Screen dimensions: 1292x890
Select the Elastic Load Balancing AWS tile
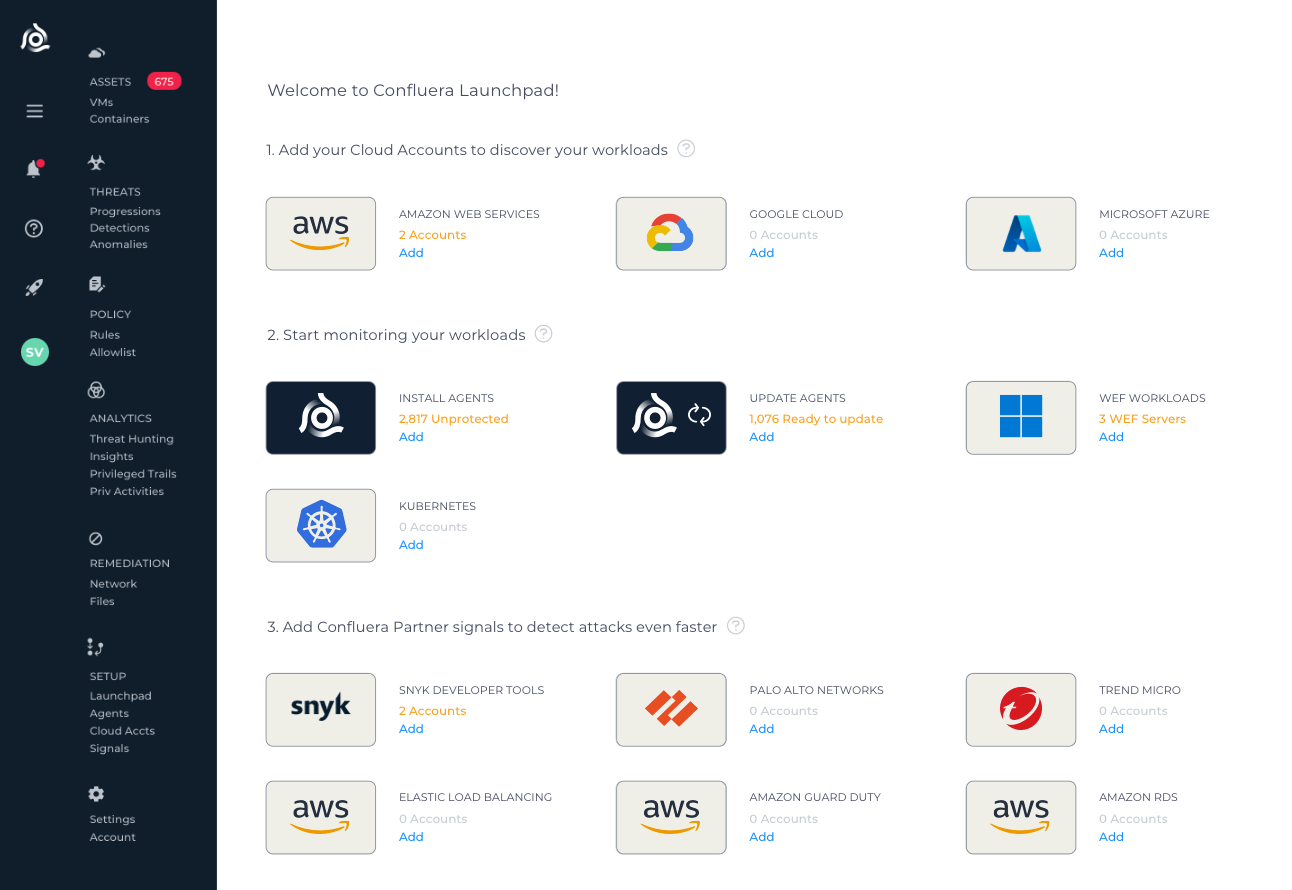[321, 818]
